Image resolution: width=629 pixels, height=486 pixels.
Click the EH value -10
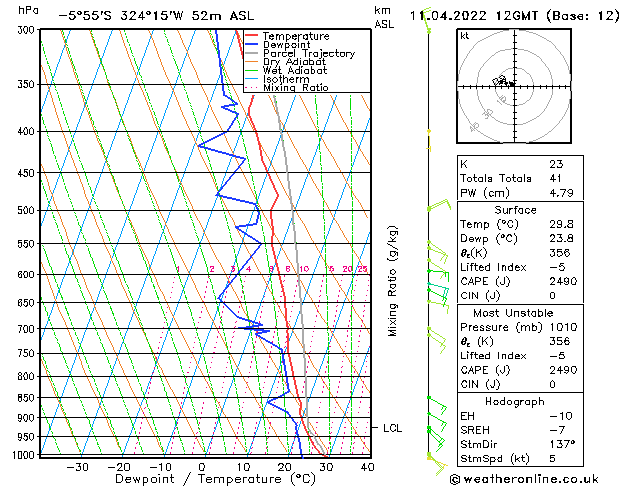[x=561, y=416]
